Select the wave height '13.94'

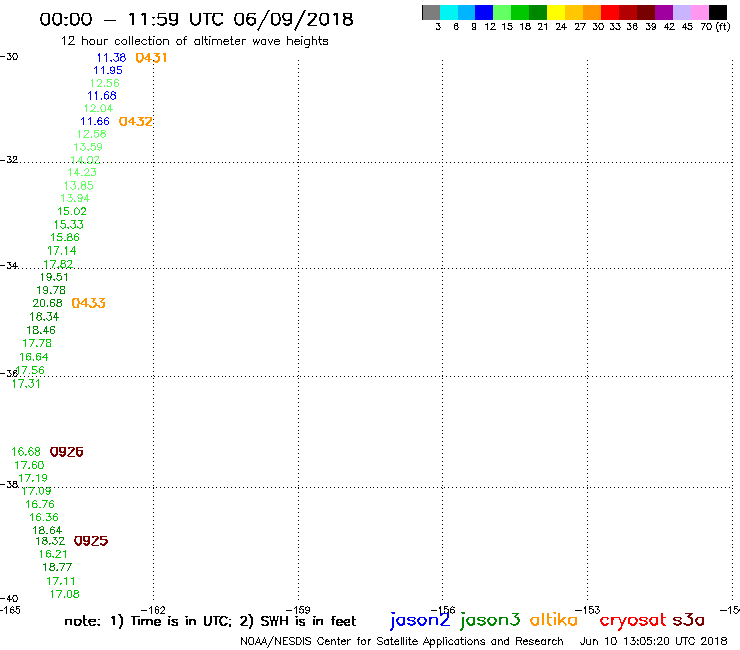tap(75, 198)
